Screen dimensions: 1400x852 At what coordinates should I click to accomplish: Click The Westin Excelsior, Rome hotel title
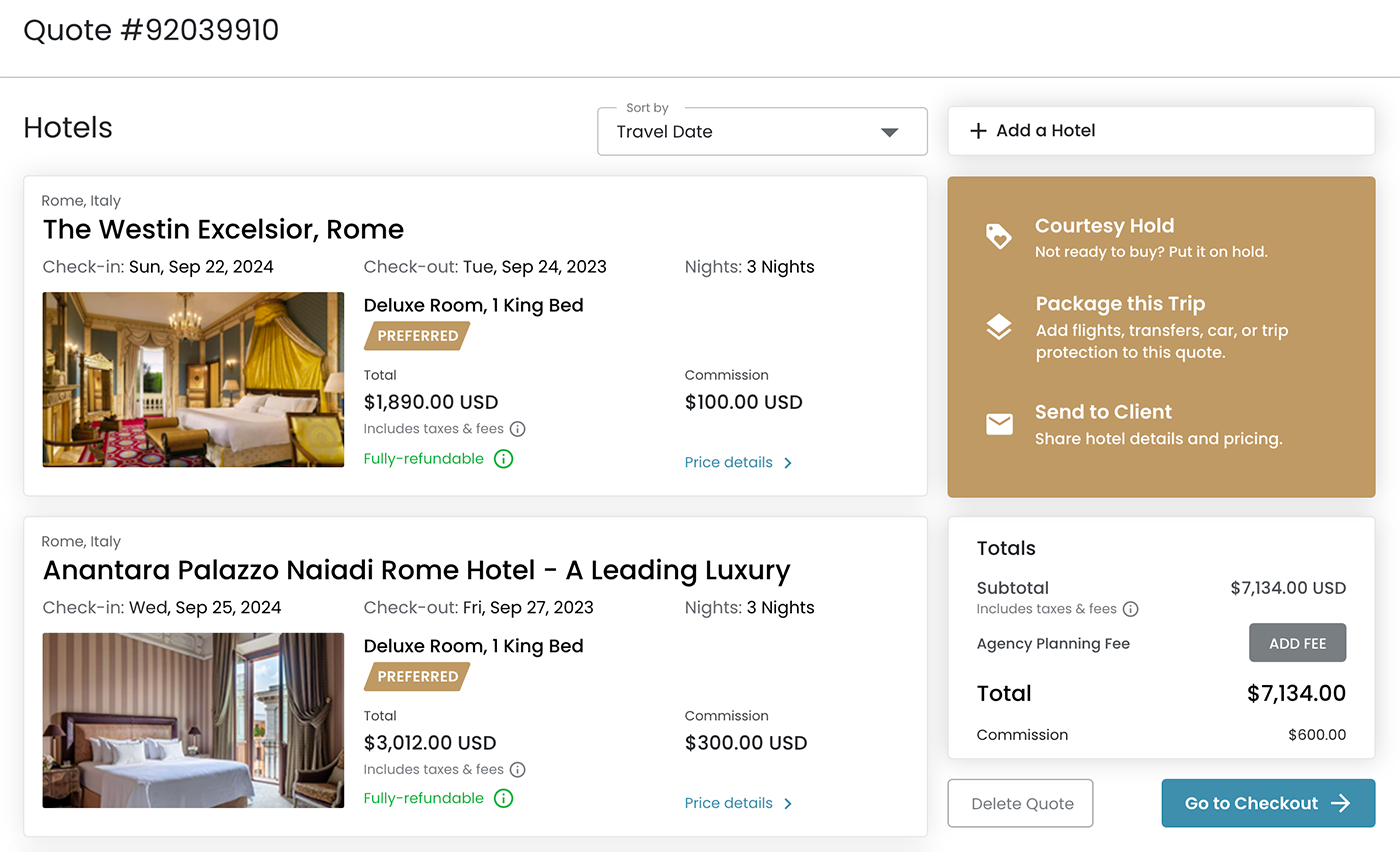pyautogui.click(x=223, y=229)
